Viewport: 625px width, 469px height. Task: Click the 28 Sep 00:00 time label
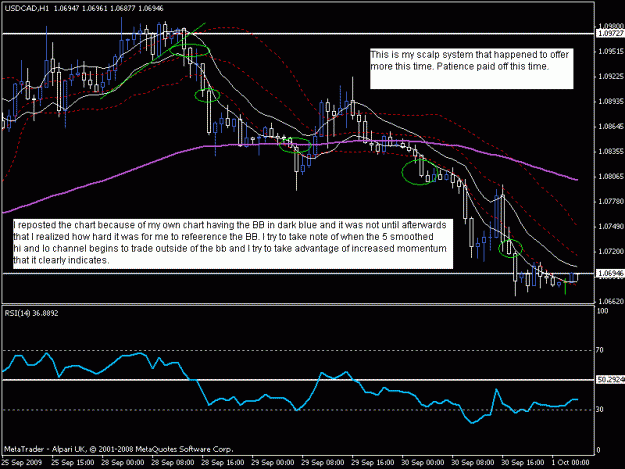point(122,463)
